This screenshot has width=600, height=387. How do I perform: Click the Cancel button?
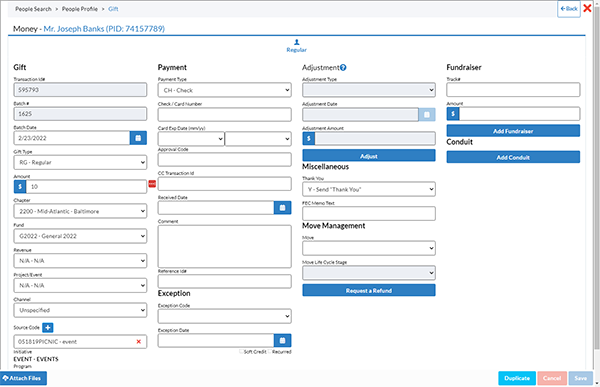coord(552,378)
